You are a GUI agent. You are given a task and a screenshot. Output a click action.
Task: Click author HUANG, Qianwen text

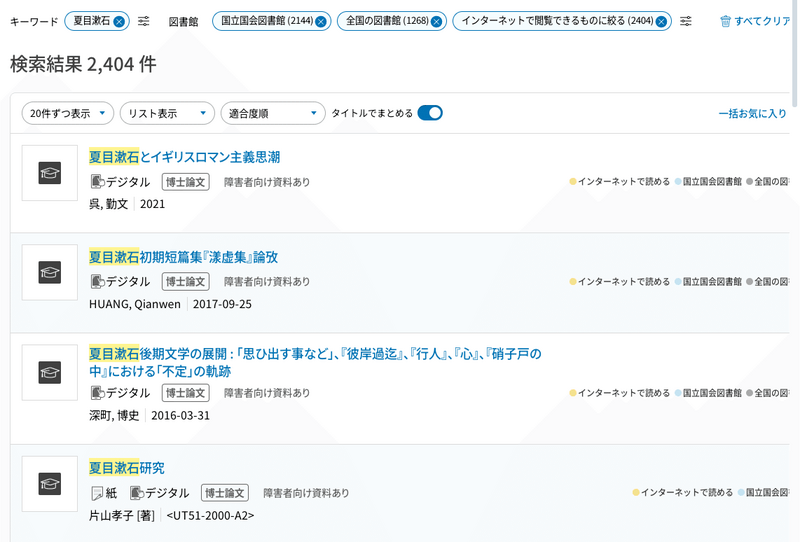135,304
